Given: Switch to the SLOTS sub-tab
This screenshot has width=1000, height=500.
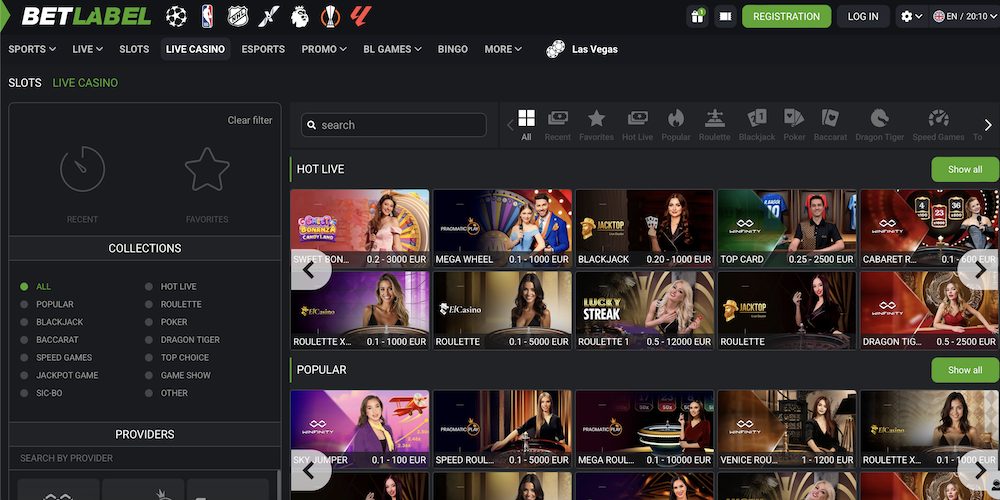Looking at the screenshot, I should coord(25,83).
